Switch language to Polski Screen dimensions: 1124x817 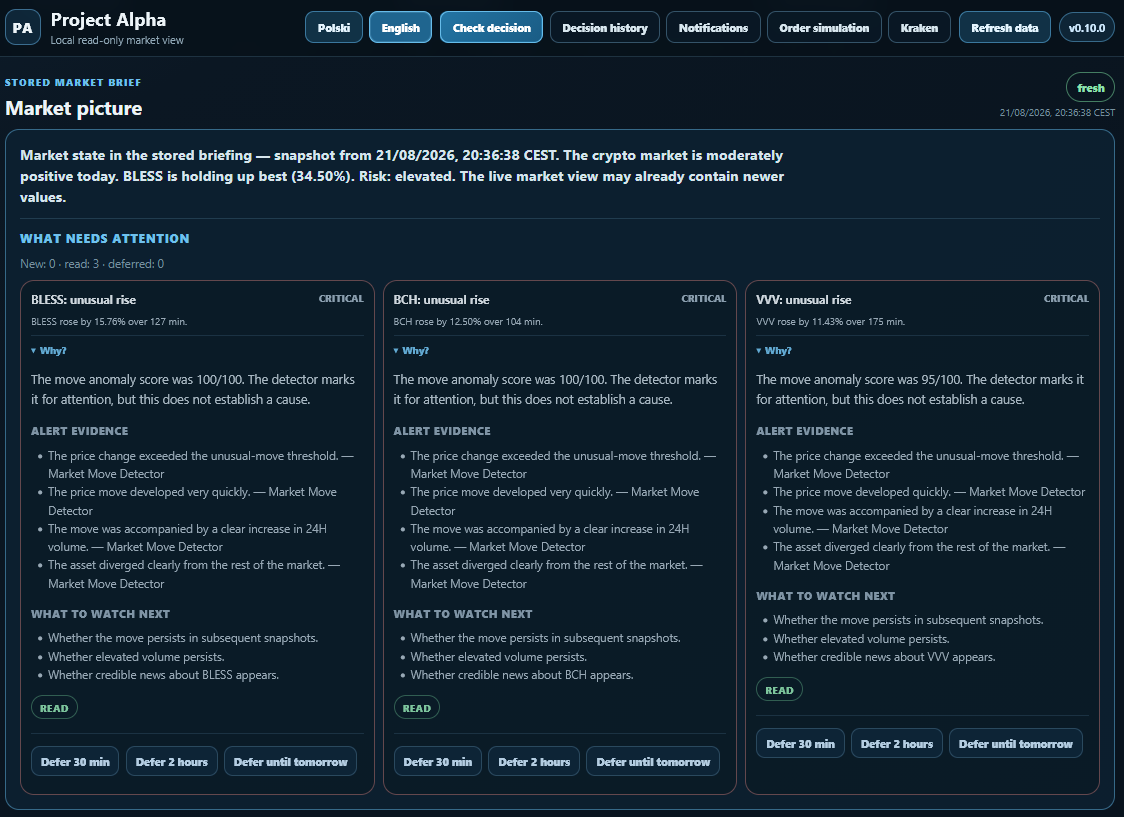pos(334,28)
